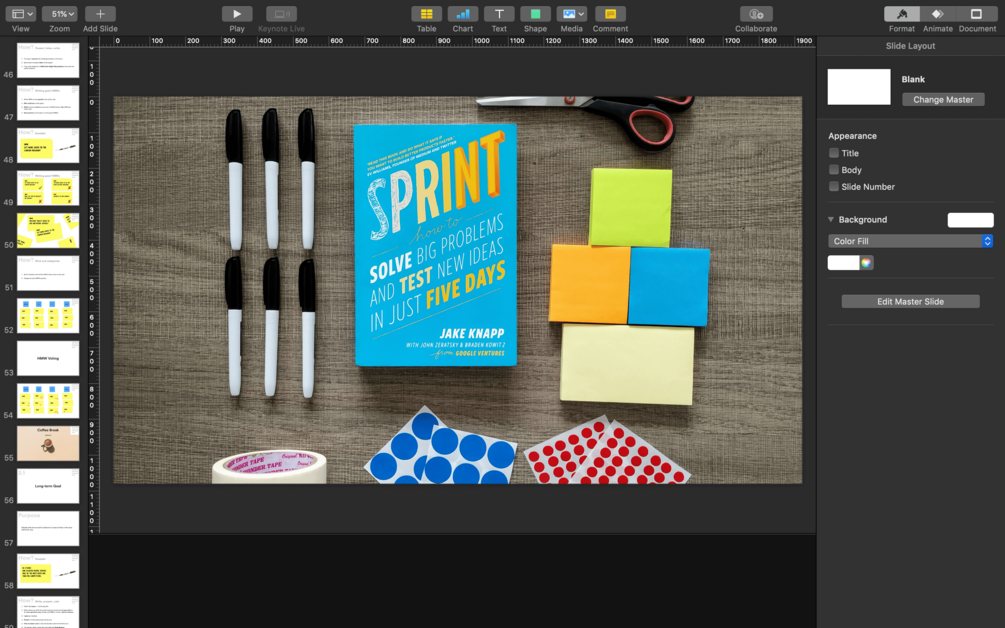Select slide 54 in navigator
The image size is (1005, 628).
pos(48,401)
